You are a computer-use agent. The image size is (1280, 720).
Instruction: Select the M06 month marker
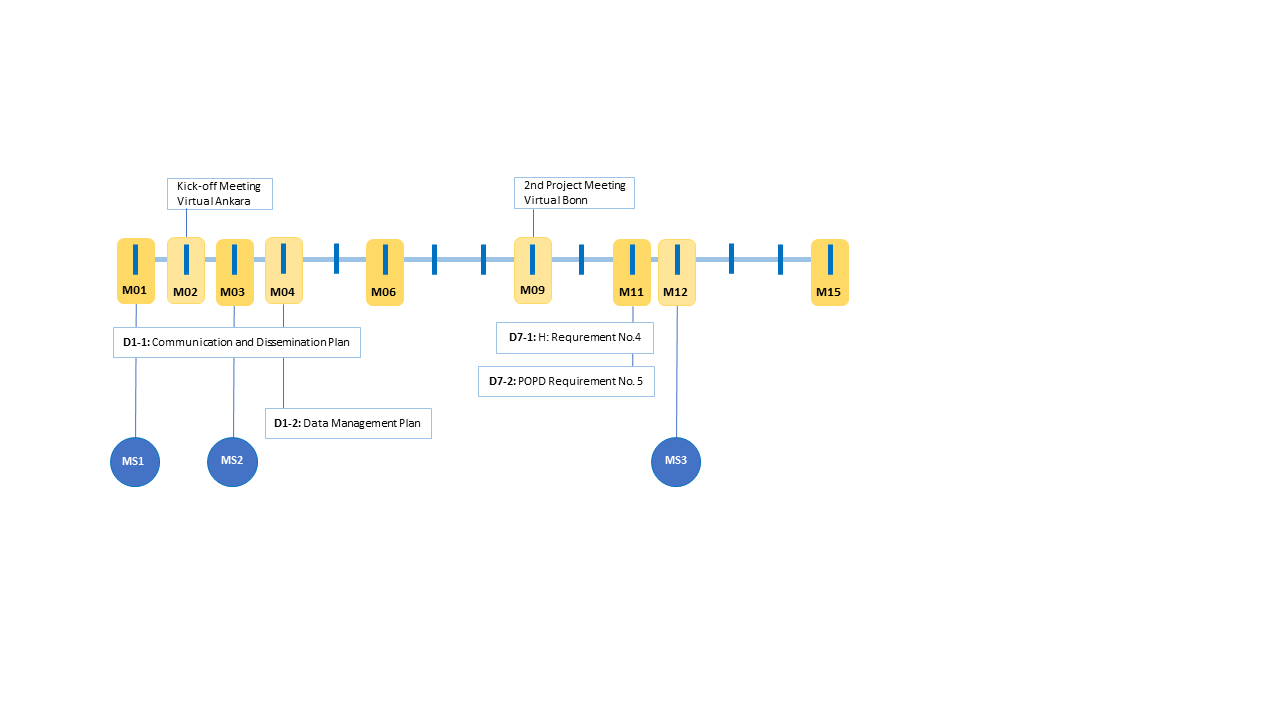385,272
